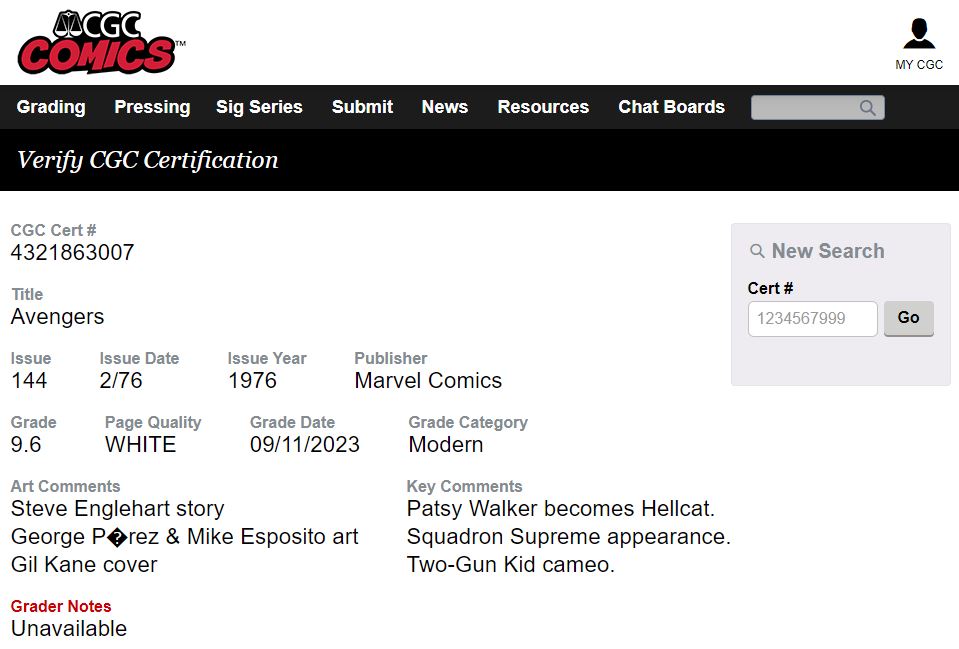Click the CGC Comics logo

[x=102, y=42]
